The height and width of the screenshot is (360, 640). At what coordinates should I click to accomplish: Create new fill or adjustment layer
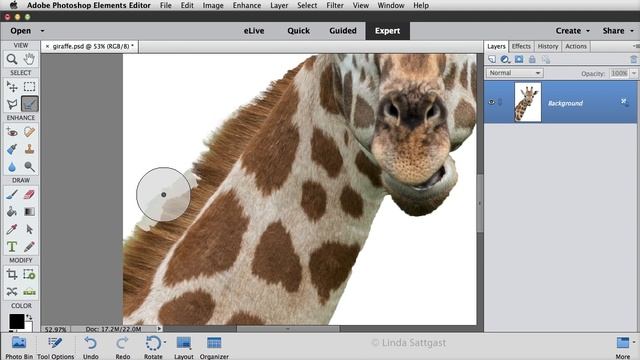point(505,60)
